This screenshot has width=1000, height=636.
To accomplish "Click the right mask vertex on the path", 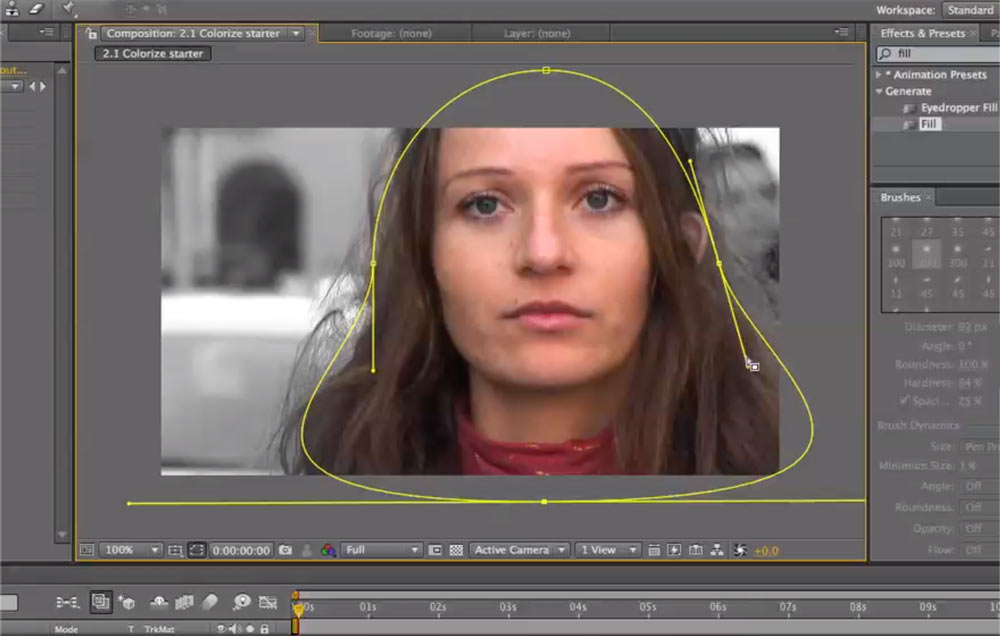I will coord(719,263).
